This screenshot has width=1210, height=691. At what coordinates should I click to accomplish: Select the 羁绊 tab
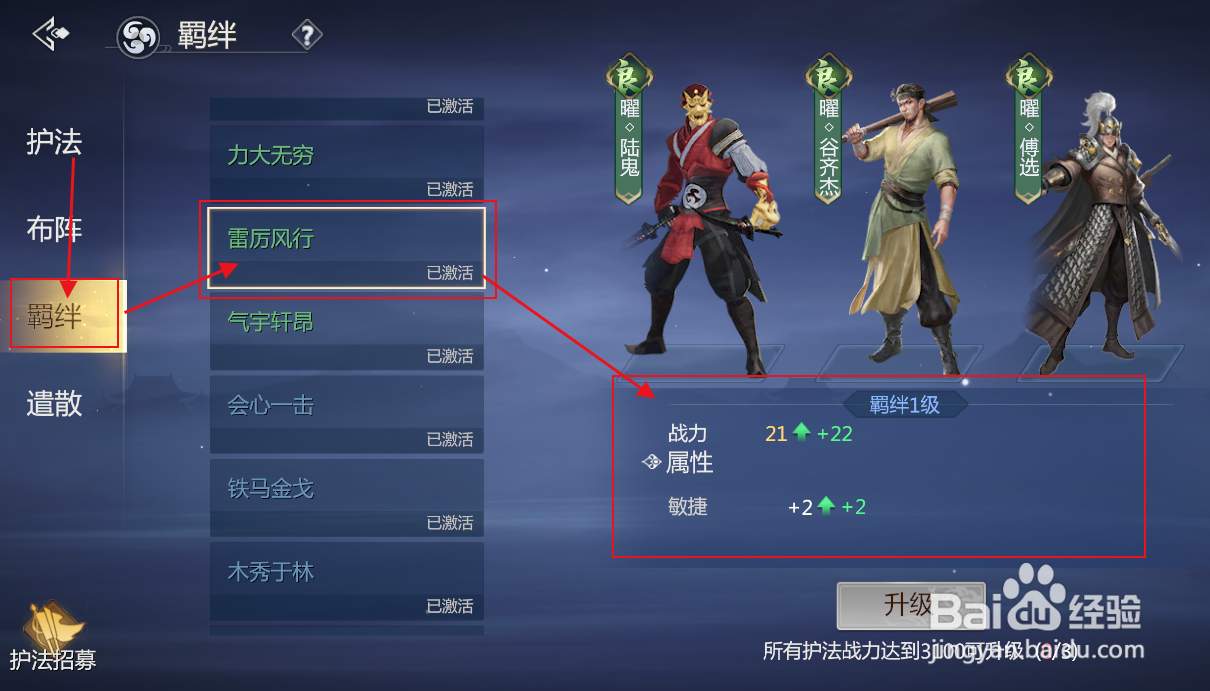[x=65, y=315]
